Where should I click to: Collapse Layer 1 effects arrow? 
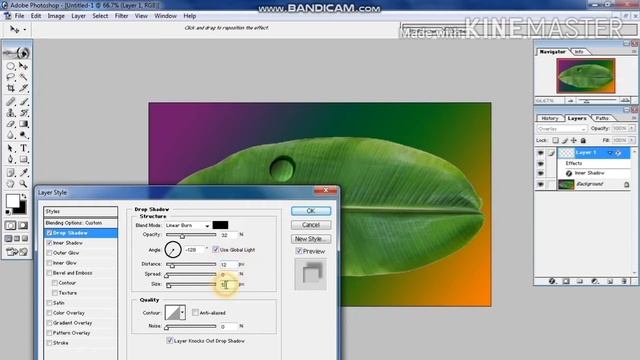point(610,153)
